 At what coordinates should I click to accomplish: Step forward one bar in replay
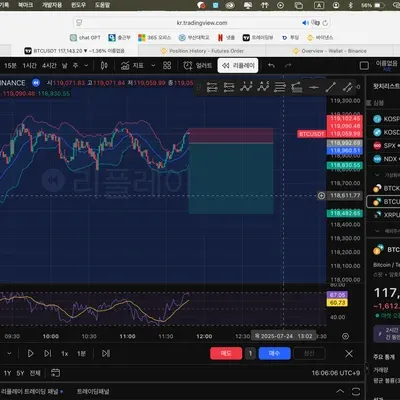click(x=48, y=353)
